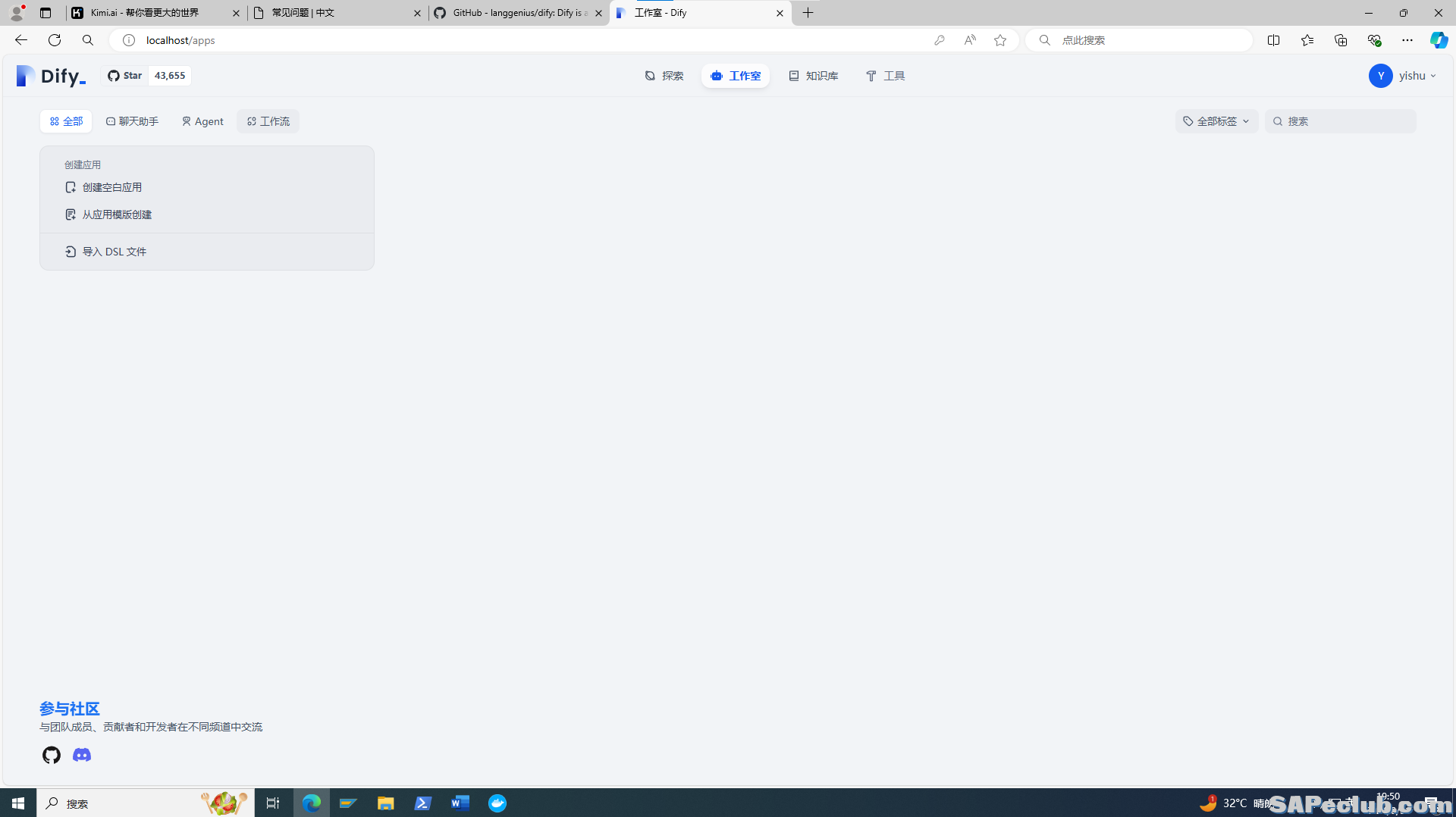Open the yishu account menu
The width and height of the screenshot is (1456, 817).
click(1403, 76)
